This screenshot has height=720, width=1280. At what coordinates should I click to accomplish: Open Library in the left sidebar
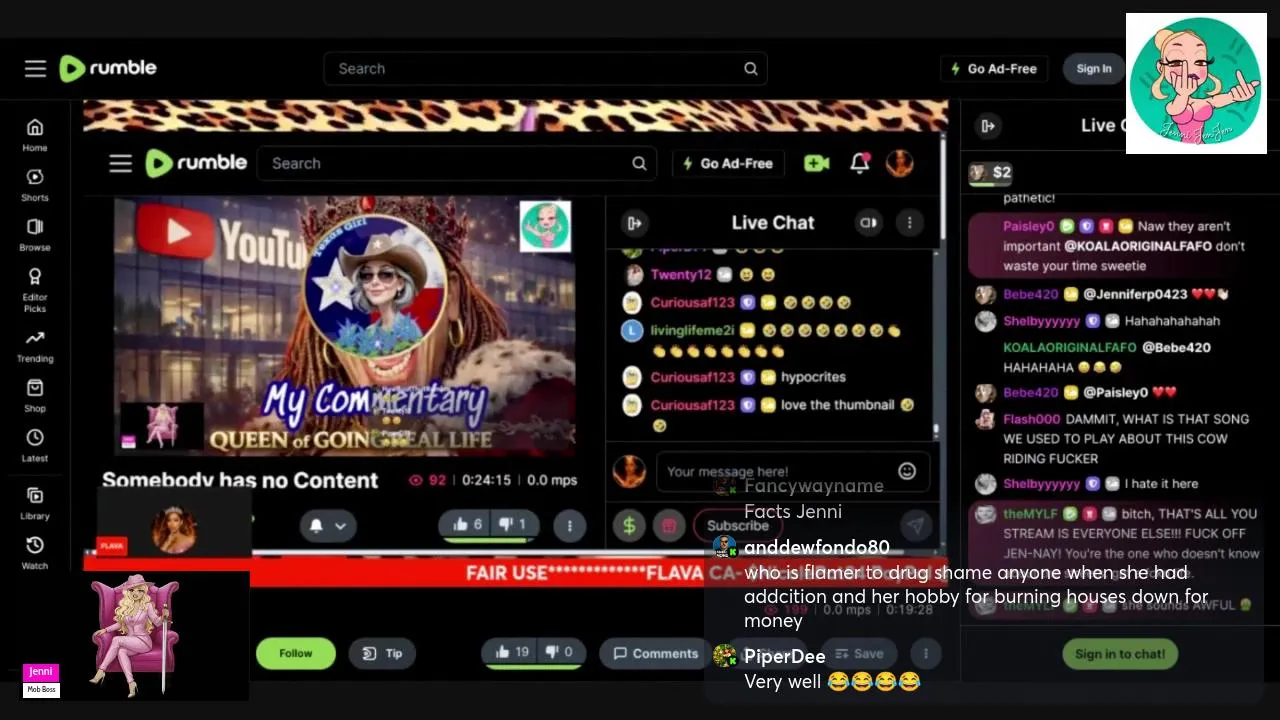35,503
